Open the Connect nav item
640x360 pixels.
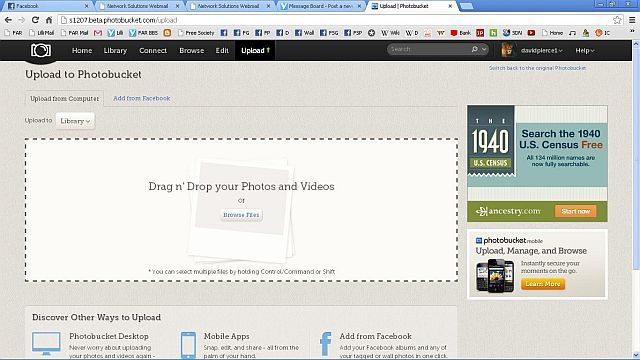153,51
